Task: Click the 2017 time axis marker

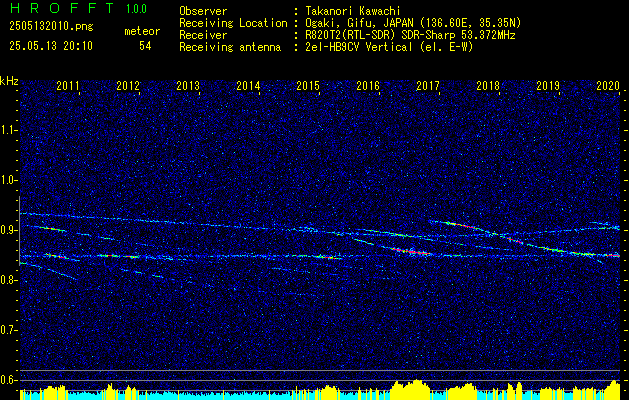Action: (x=428, y=85)
